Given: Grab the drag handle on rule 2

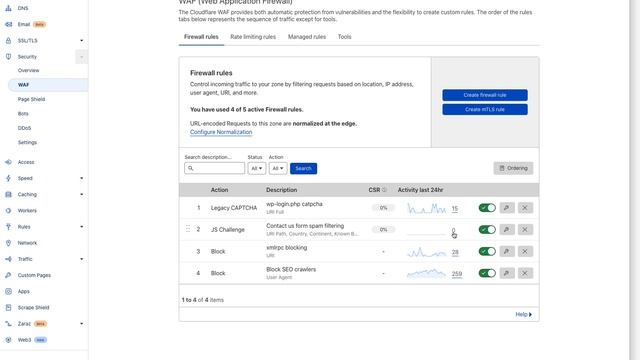Looking at the screenshot, I should pos(188,229).
